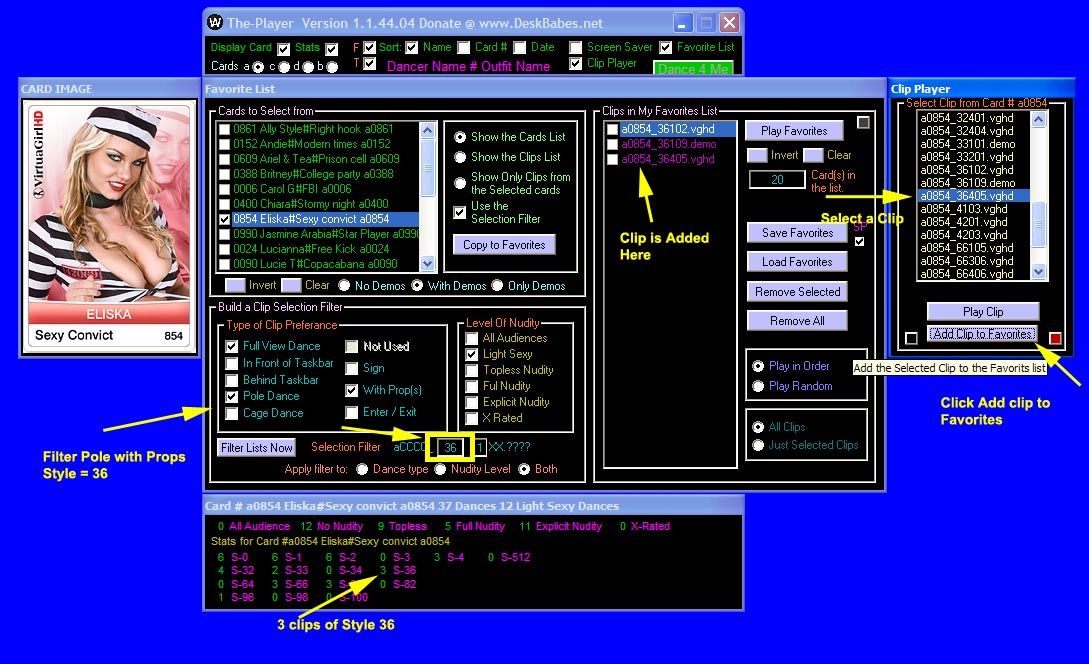Toggle the Display Card checkbox
Screen dimensions: 1089x664
pos(283,49)
